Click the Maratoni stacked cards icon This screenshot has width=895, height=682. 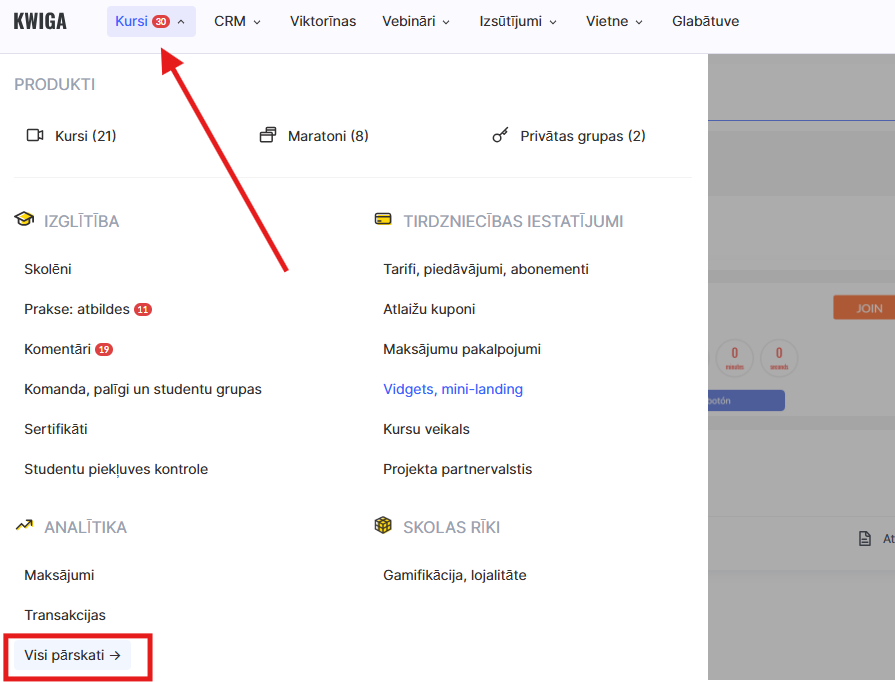pos(267,136)
